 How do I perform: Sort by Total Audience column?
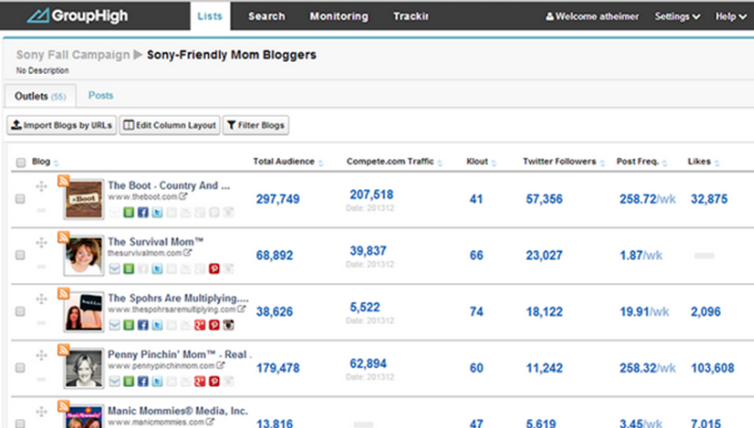(x=288, y=162)
